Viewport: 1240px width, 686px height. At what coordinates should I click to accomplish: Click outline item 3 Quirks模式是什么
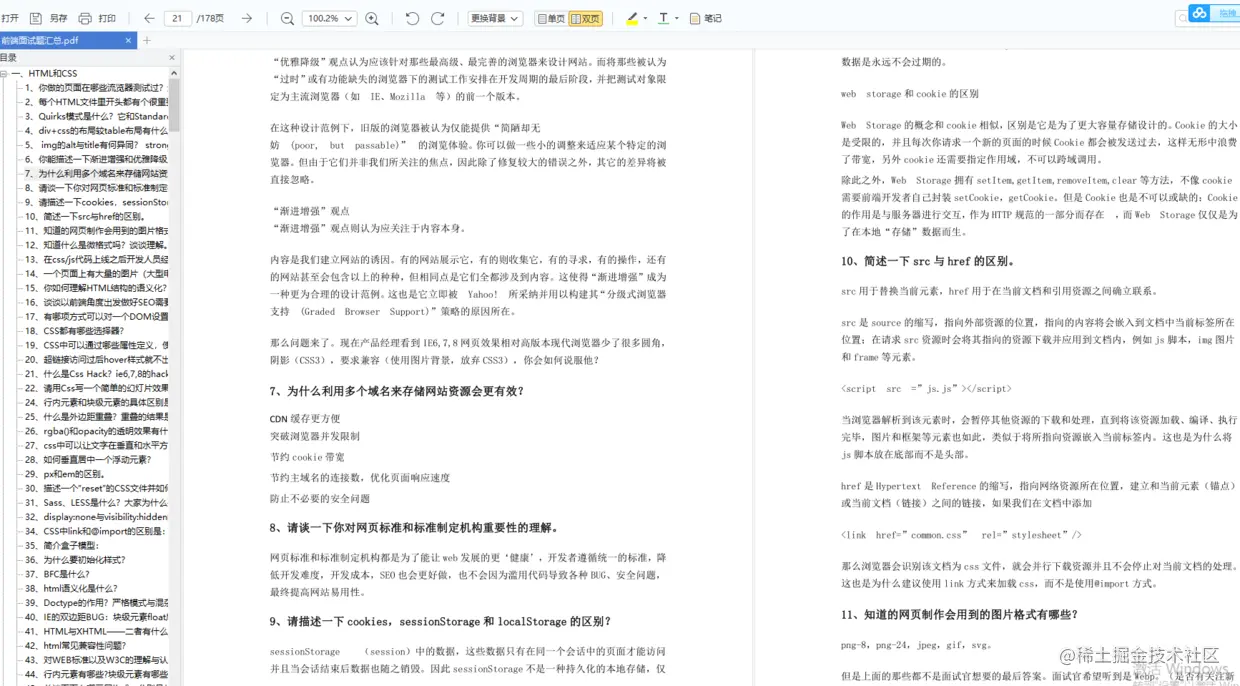click(x=96, y=116)
